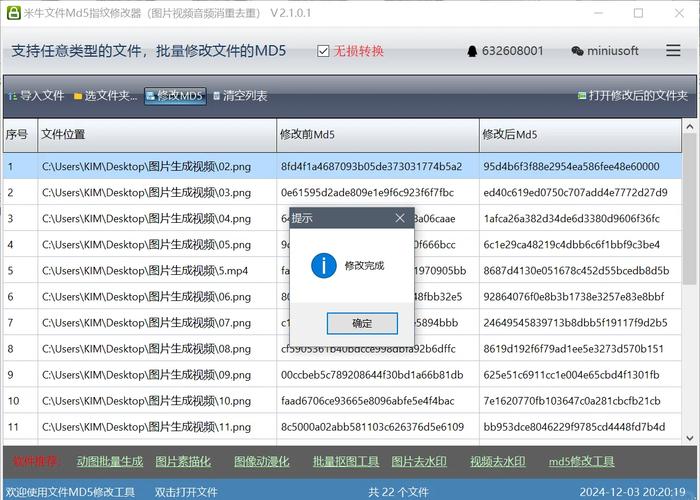Click hash 1afca26a382d34de6d3380d9606f36fc
The image size is (700, 500).
tap(571, 218)
